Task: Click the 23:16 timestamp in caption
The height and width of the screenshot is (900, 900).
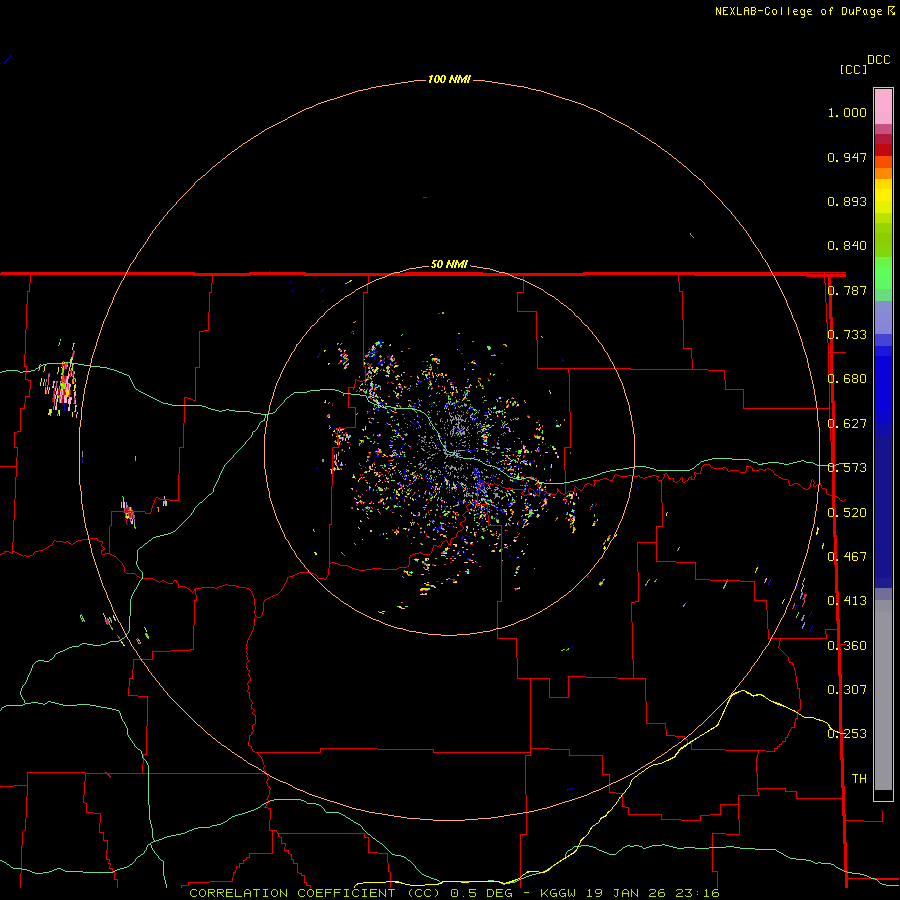Action: coord(698,893)
